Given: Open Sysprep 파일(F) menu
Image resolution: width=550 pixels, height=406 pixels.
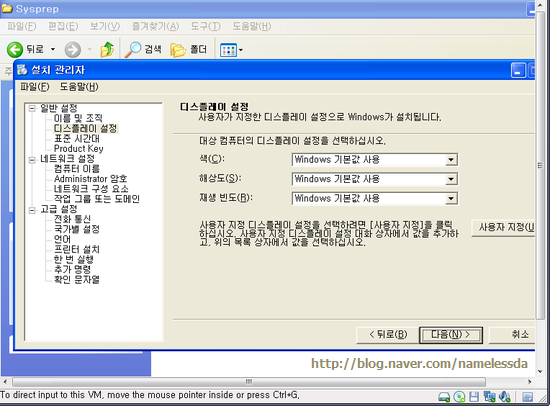Looking at the screenshot, I should pyautogui.click(x=22, y=26).
